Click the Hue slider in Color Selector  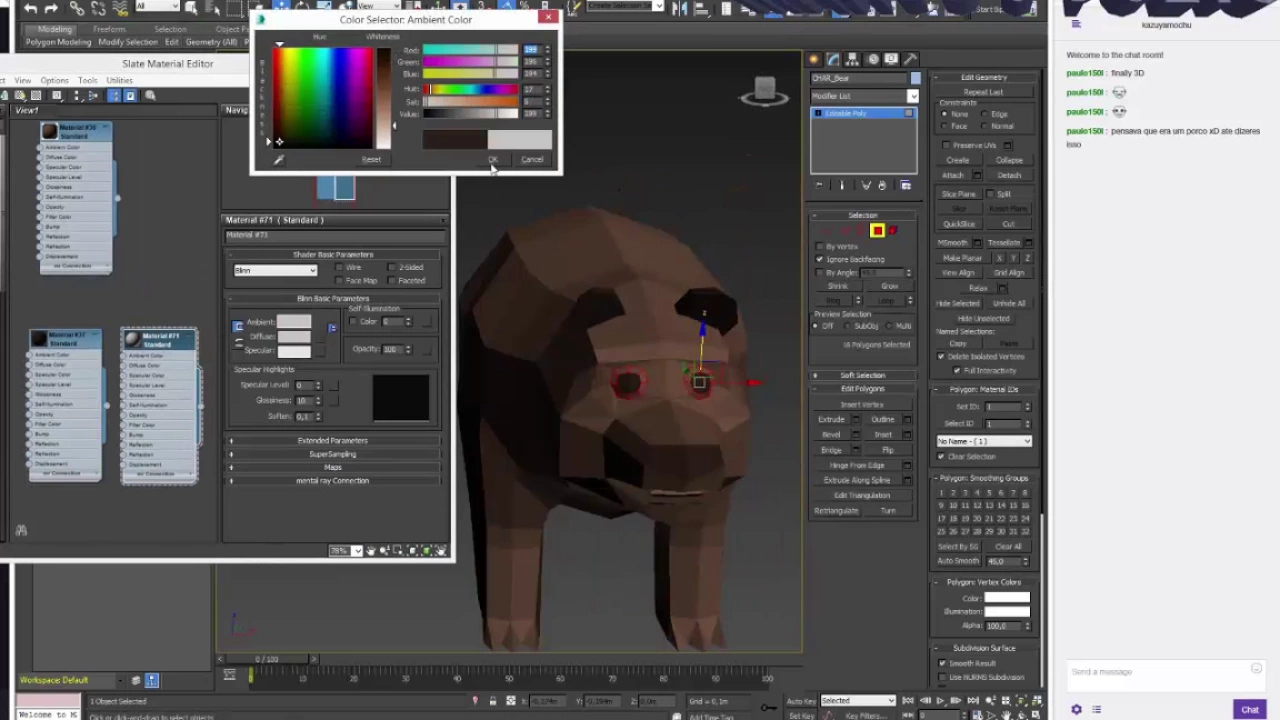470,90
